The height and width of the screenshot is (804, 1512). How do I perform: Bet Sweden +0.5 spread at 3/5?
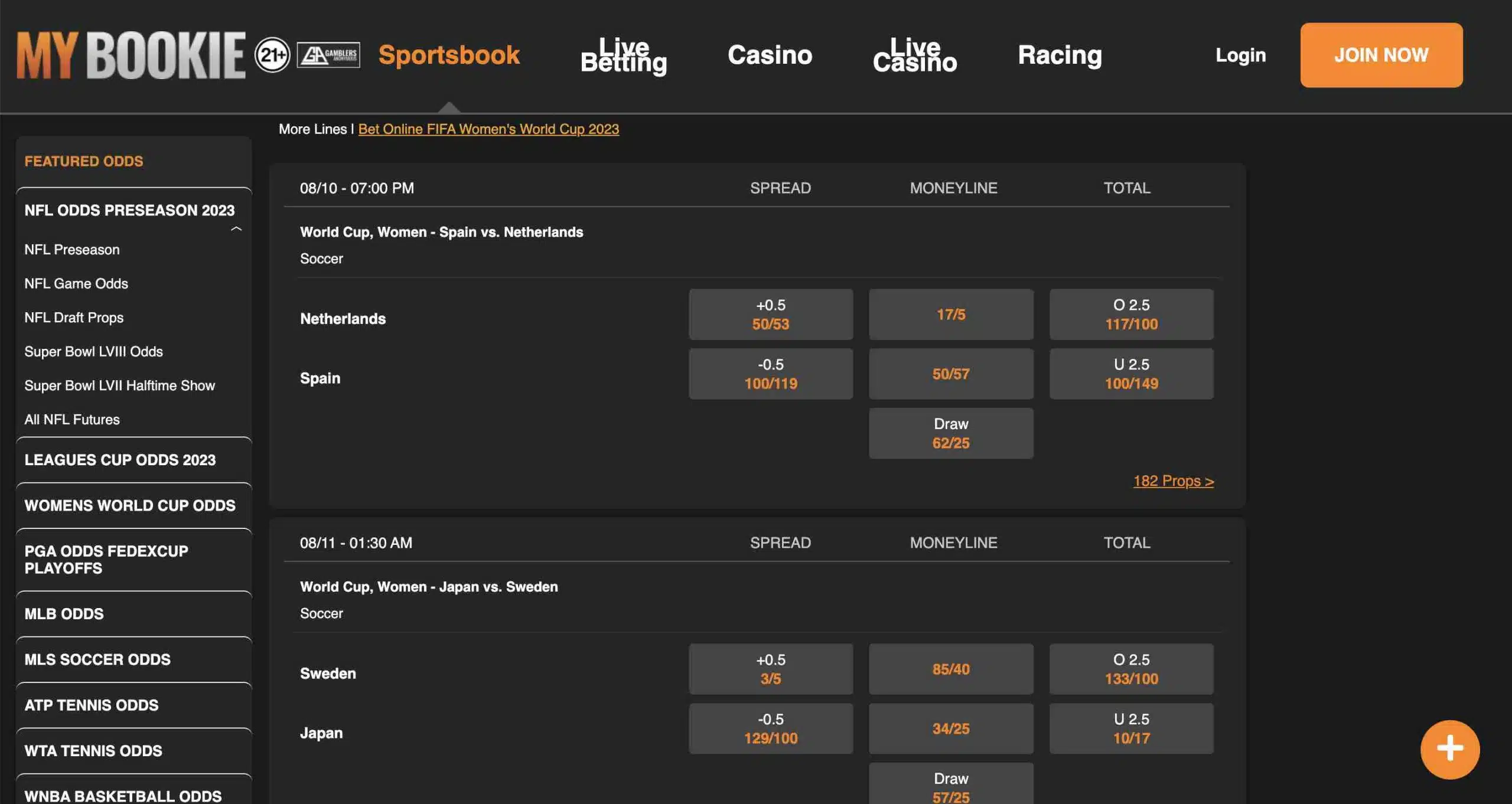click(770, 669)
